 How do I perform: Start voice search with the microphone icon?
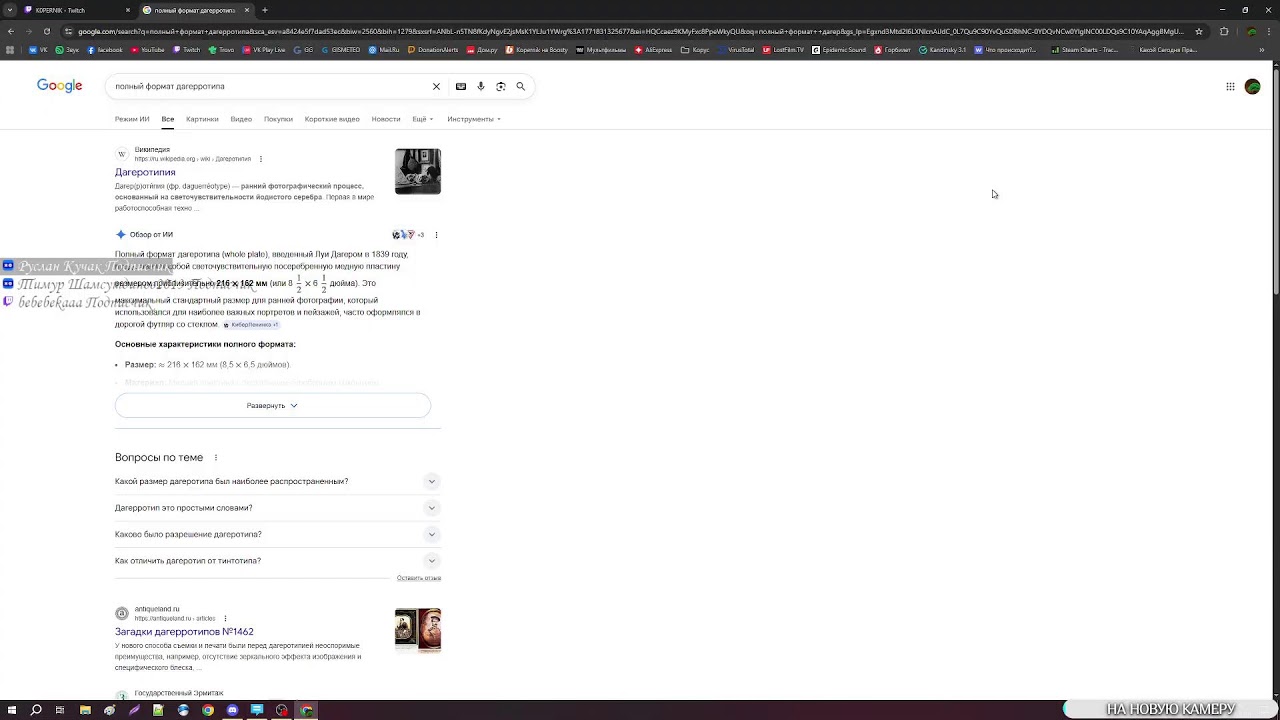[x=481, y=86]
